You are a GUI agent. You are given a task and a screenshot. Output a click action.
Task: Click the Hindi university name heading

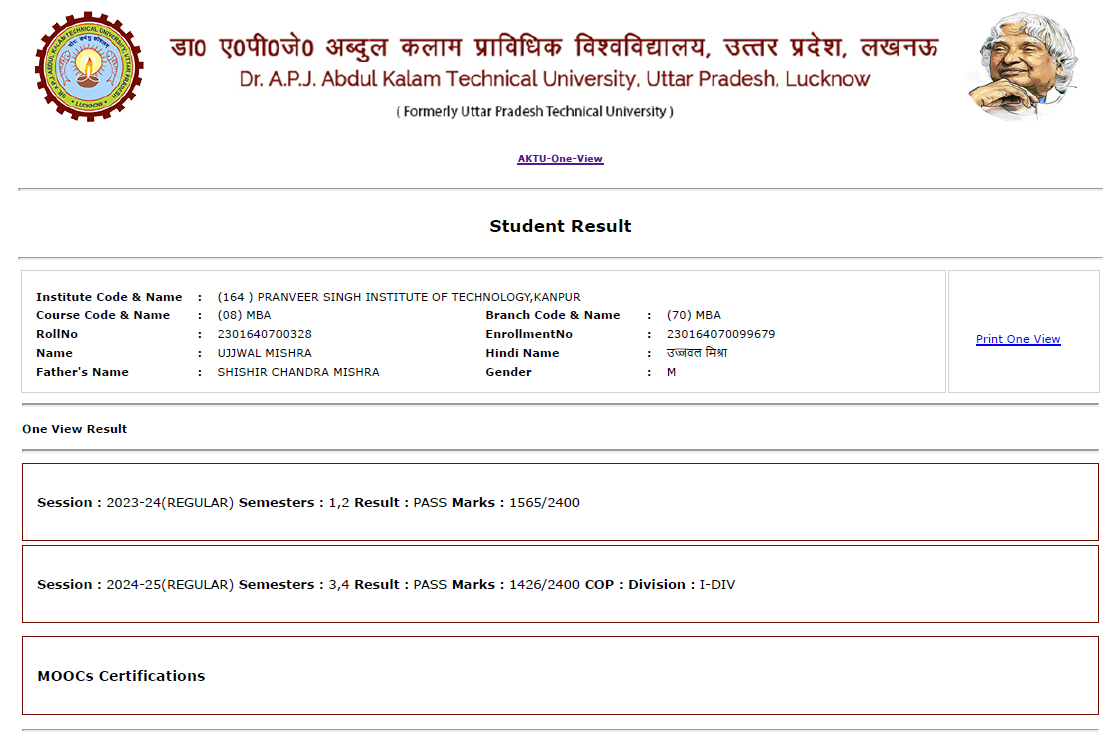point(554,46)
